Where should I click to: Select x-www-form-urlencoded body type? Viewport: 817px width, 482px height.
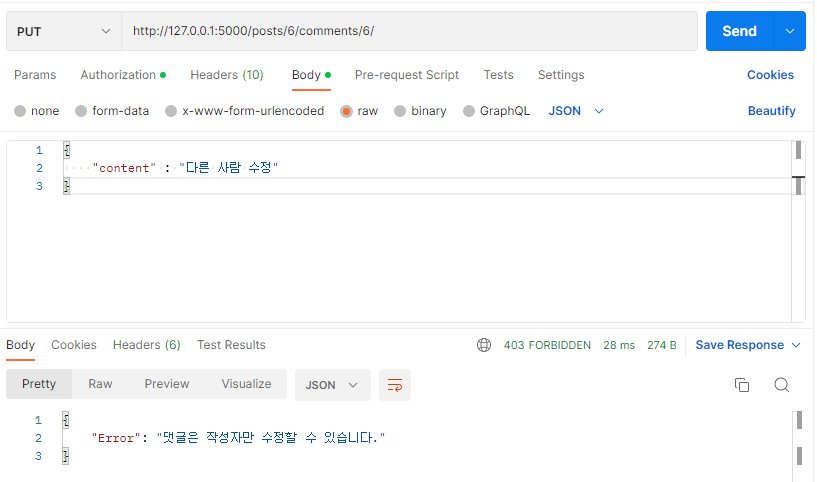pos(244,111)
